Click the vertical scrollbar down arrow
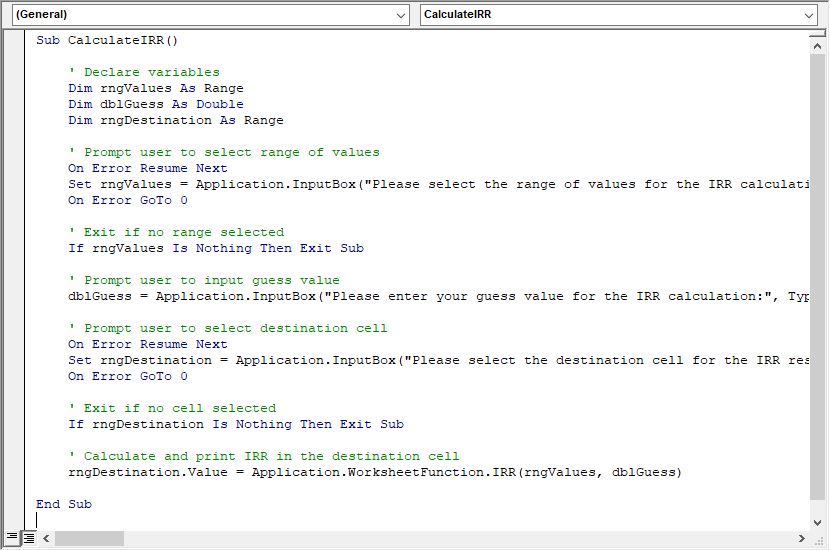This screenshot has height=550, width=830. click(x=817, y=522)
